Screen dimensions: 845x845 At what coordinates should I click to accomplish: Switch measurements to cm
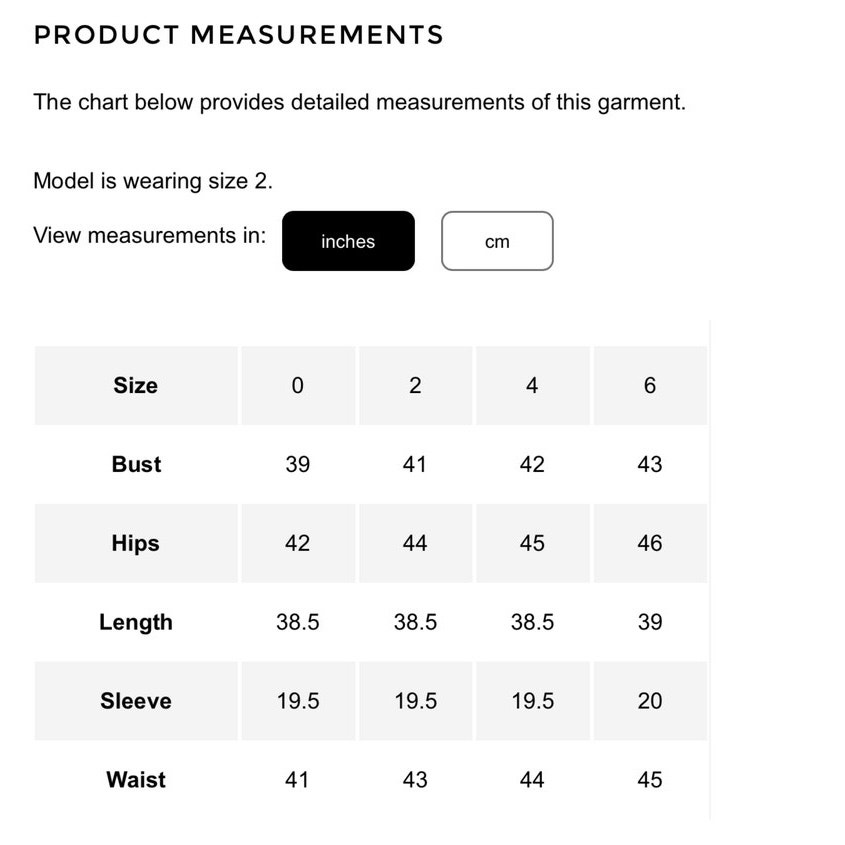[497, 241]
